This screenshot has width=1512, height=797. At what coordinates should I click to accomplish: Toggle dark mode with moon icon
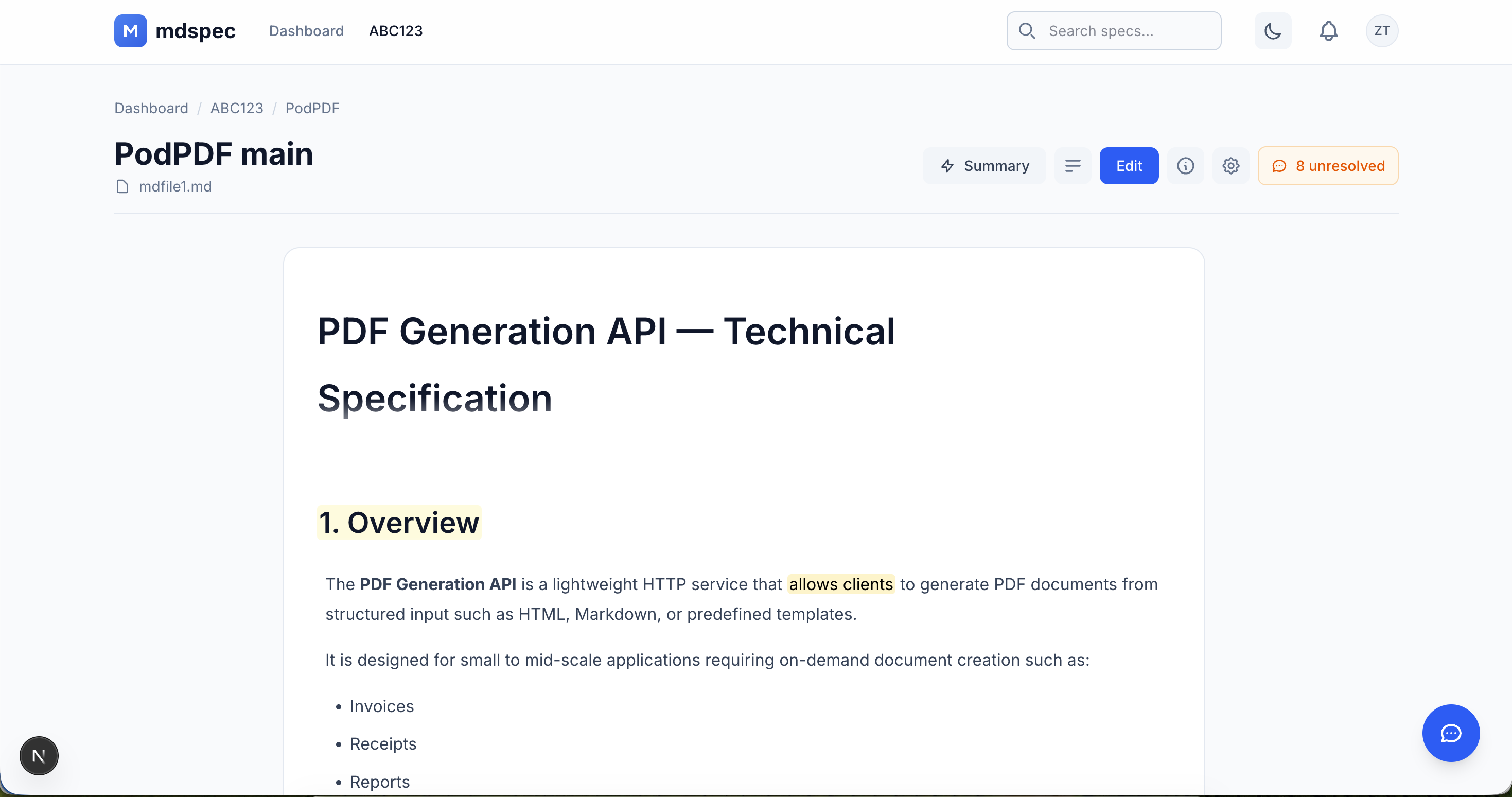pyautogui.click(x=1273, y=30)
